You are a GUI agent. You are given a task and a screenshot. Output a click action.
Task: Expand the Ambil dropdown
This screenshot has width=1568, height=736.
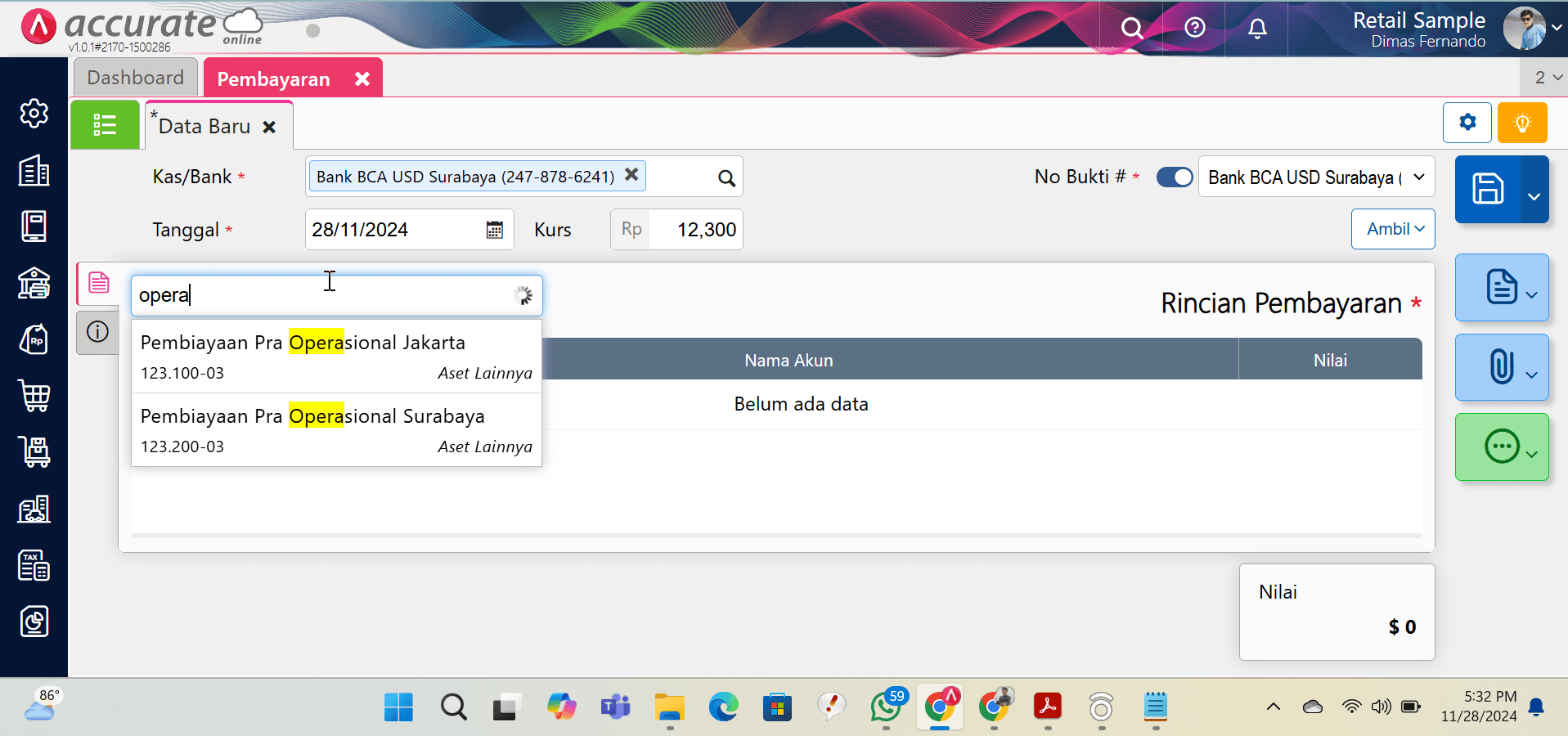tap(1393, 229)
